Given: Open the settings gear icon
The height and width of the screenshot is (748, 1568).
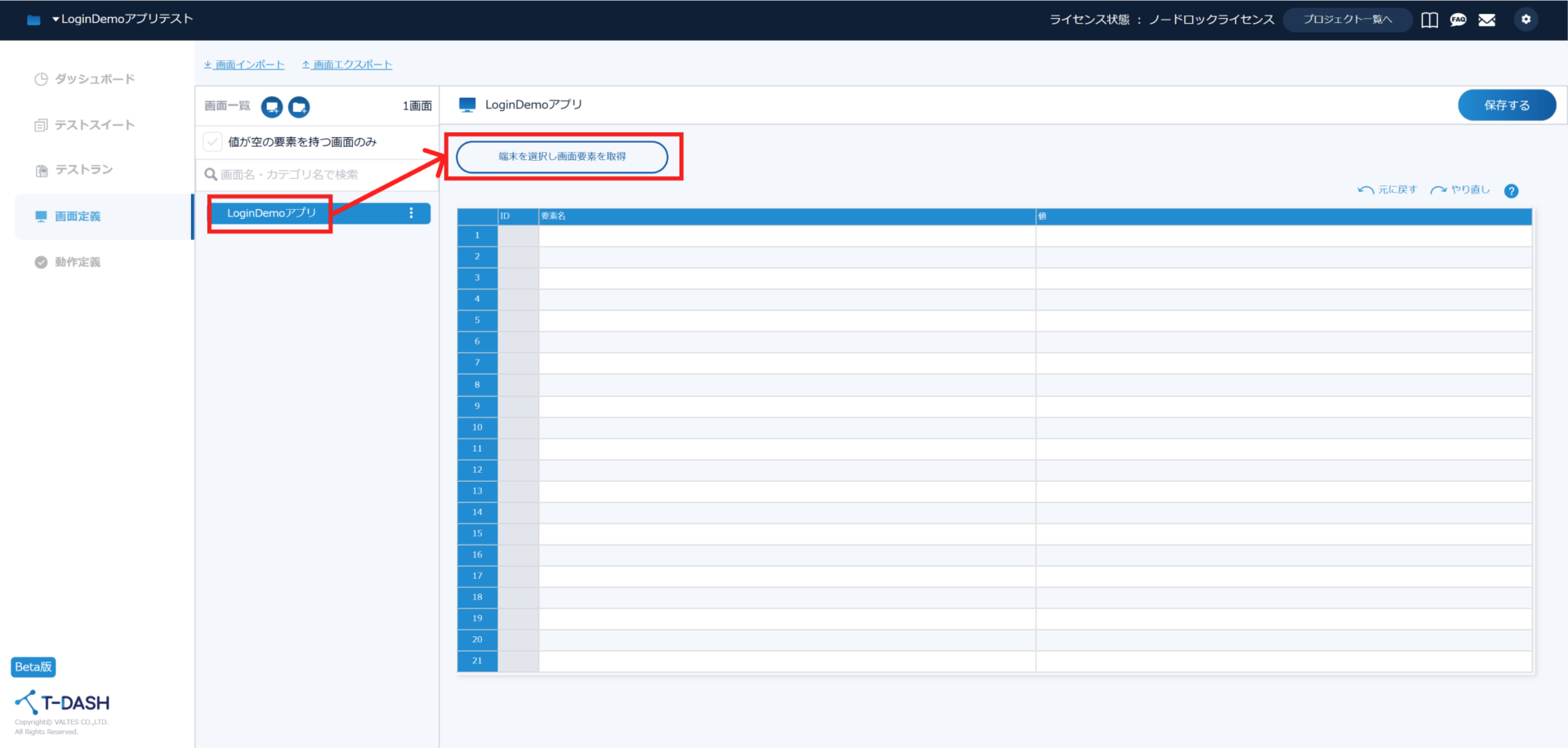Looking at the screenshot, I should [x=1526, y=20].
